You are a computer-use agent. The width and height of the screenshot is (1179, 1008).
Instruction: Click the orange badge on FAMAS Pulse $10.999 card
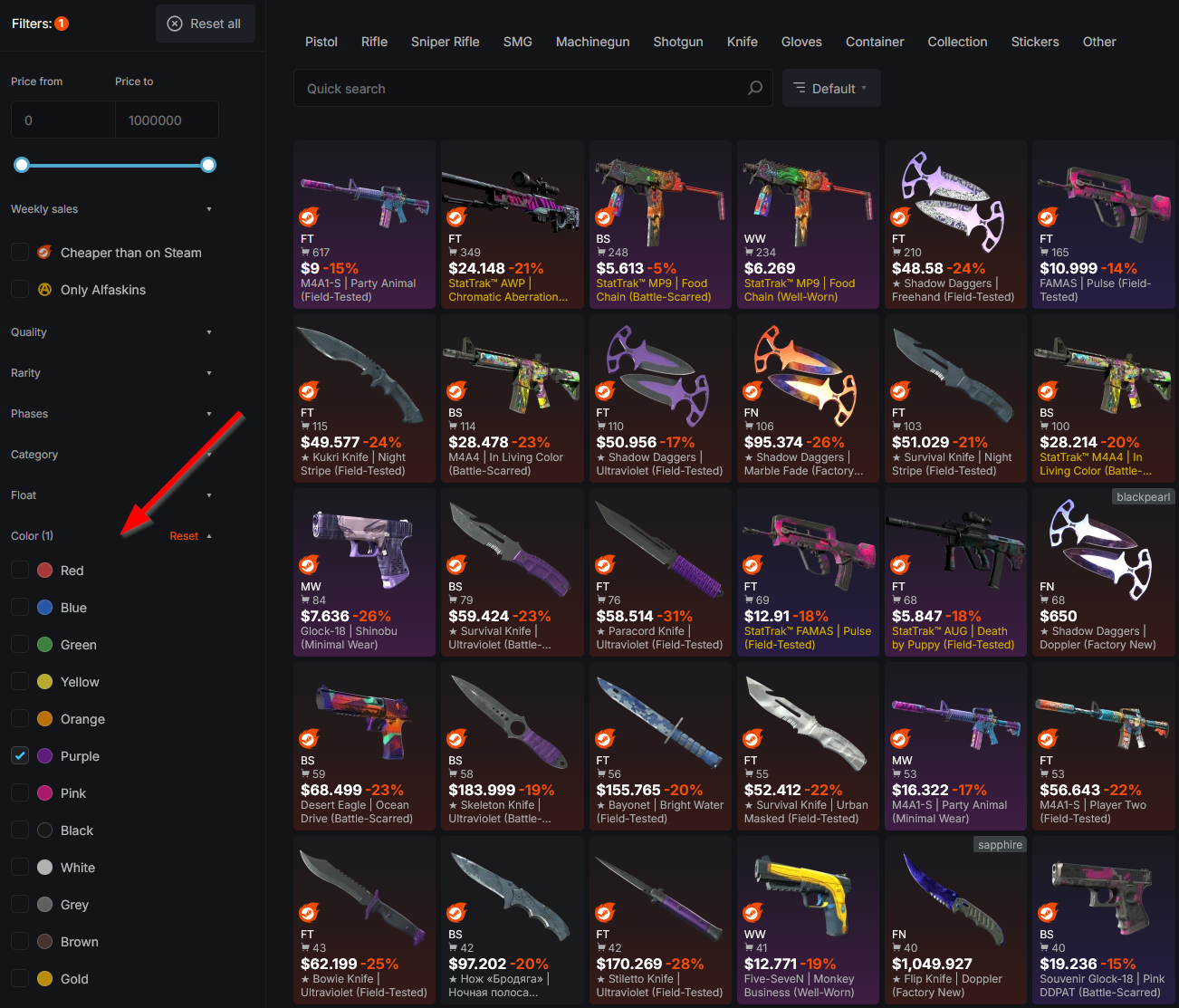coord(1048,217)
